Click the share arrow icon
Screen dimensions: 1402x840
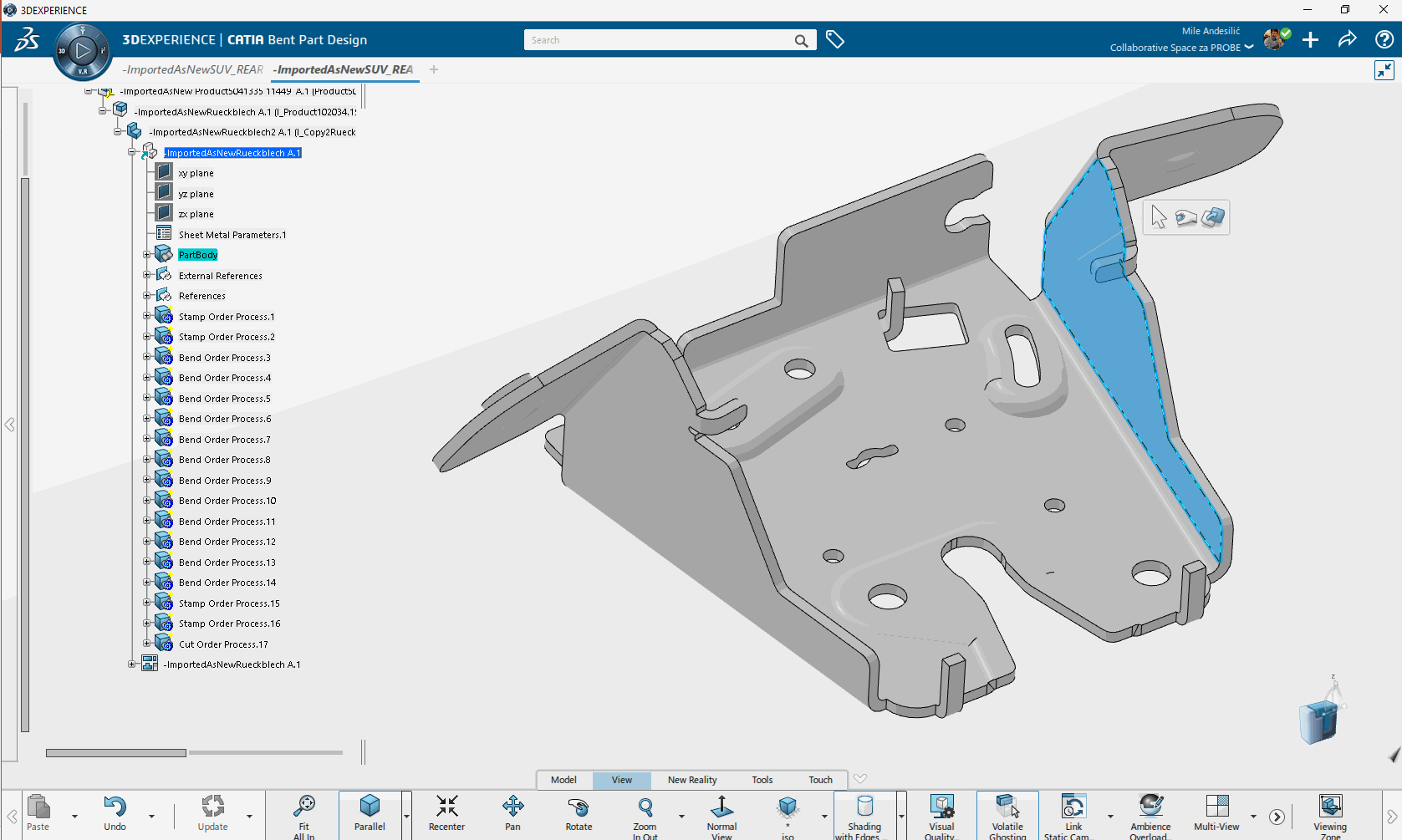click(1347, 39)
